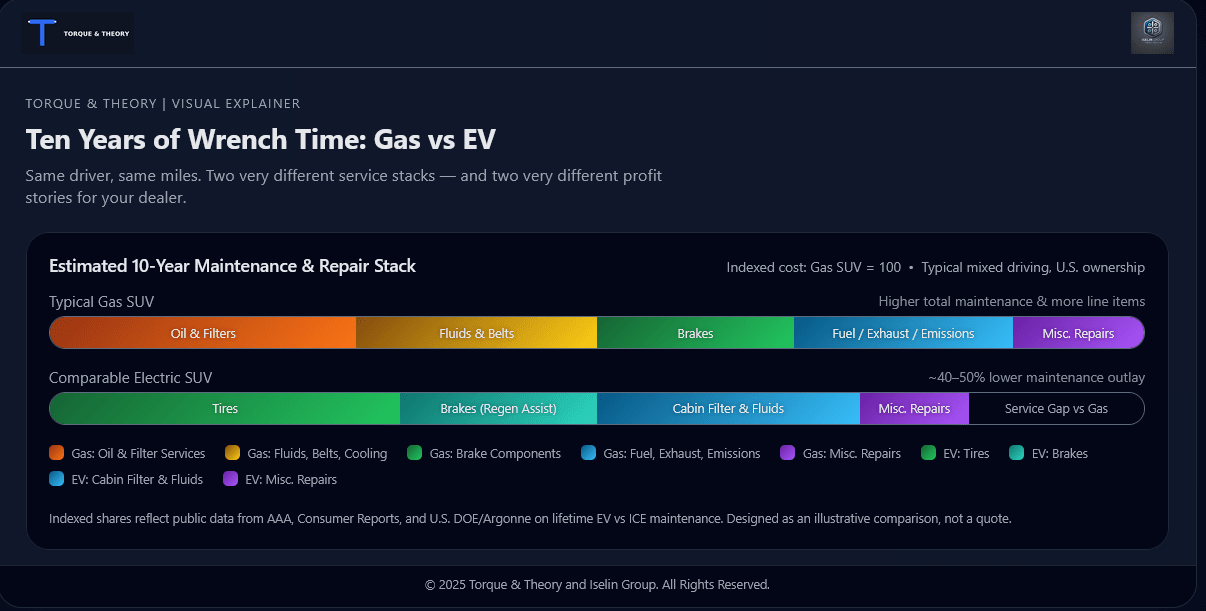
Task: Click the purple Misc. Repairs color swatch
Action: pyautogui.click(x=786, y=453)
